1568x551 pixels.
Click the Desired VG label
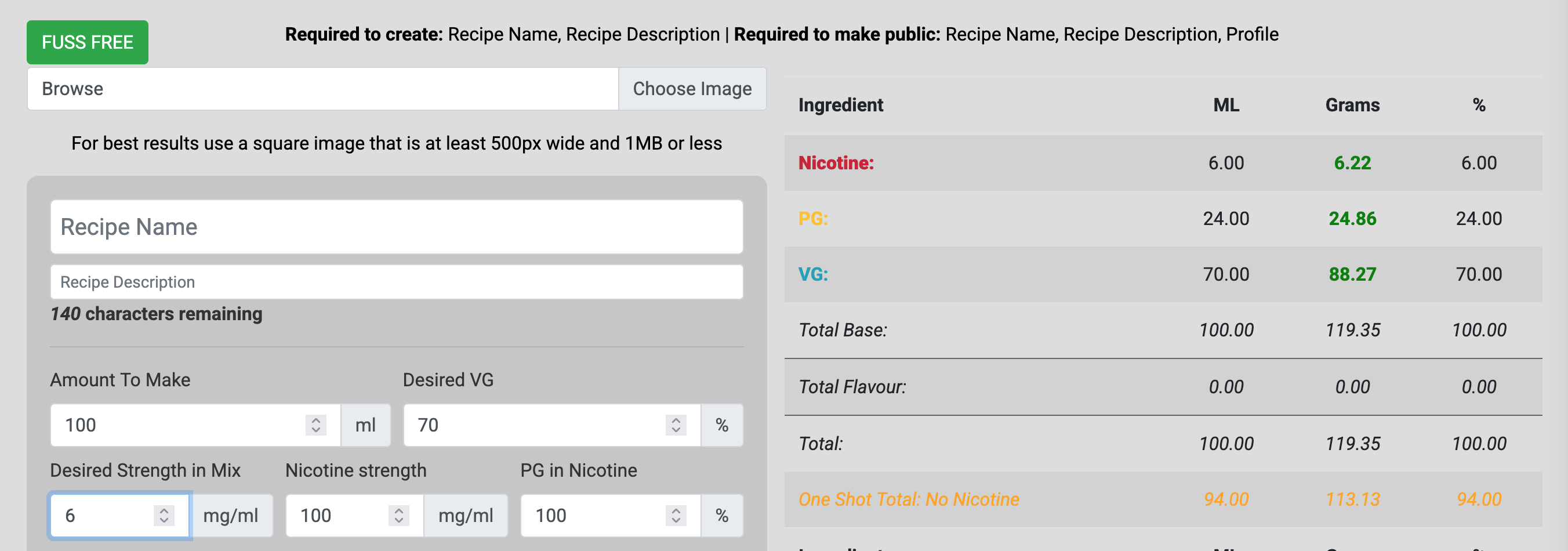448,380
